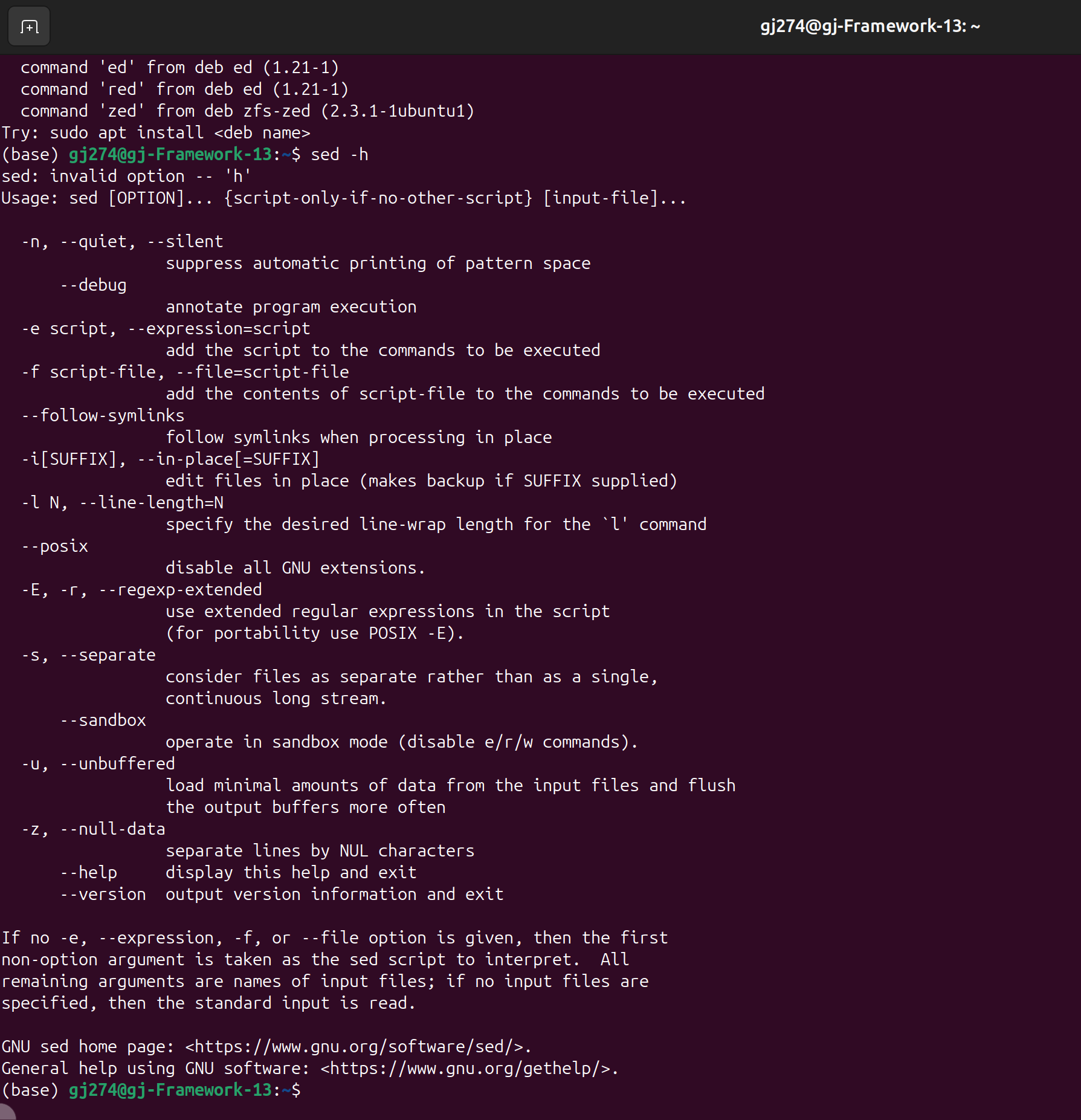Screen dimensions: 1081x1120
Task: Click the 'sudo apt install' suggestion line
Action: click(156, 132)
